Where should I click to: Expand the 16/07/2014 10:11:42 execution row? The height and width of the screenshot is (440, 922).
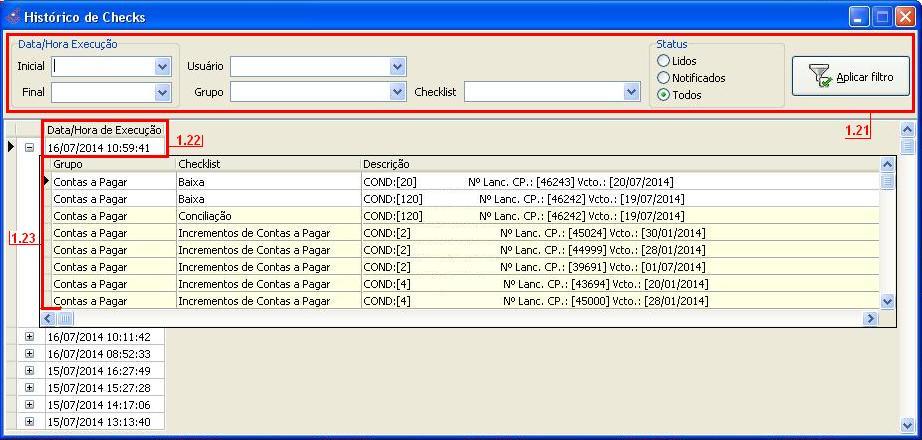(29, 338)
